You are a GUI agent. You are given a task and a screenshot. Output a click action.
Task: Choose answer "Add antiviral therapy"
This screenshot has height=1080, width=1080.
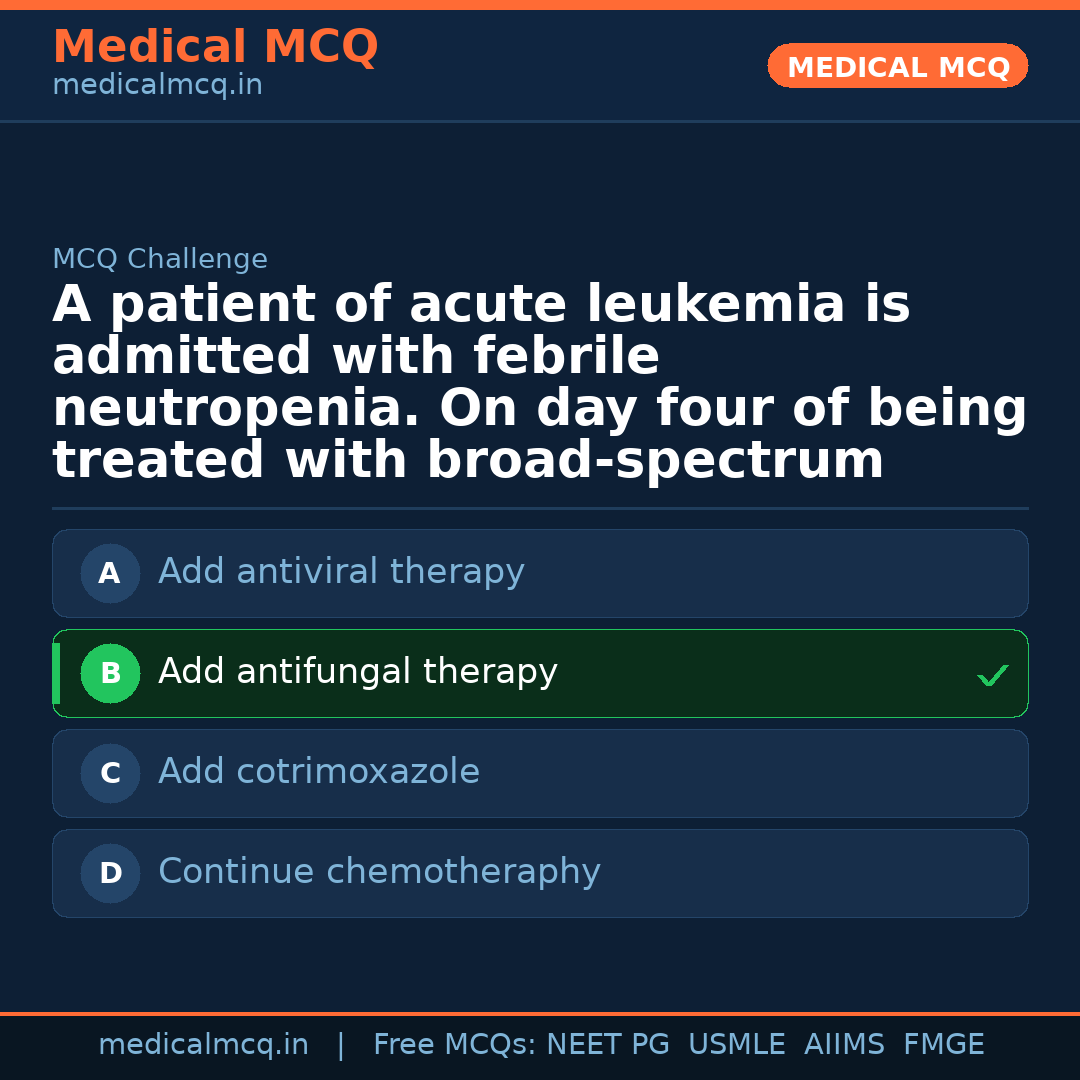(x=341, y=572)
